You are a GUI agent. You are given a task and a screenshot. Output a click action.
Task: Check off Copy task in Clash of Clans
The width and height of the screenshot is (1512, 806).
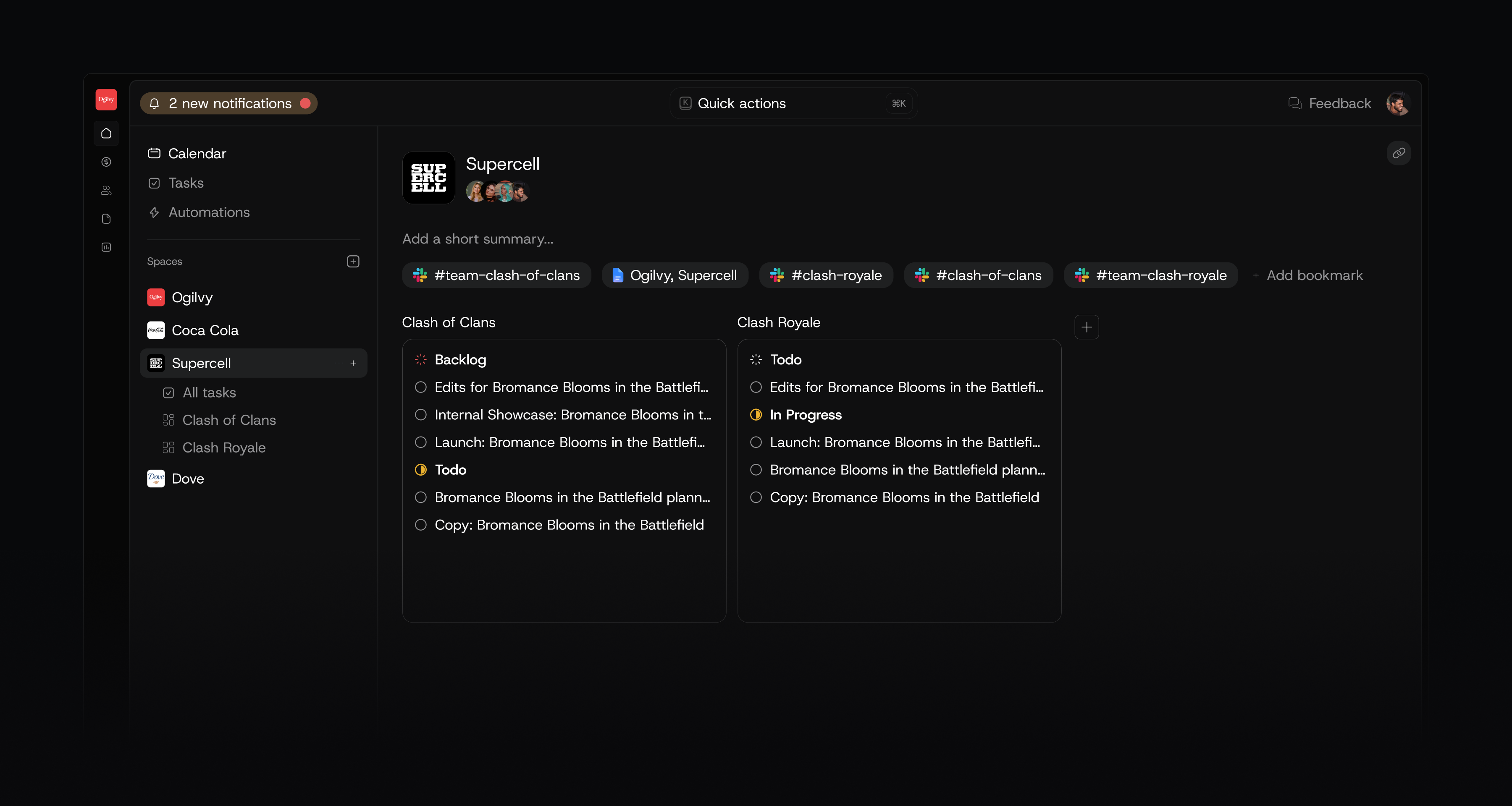pyautogui.click(x=421, y=525)
